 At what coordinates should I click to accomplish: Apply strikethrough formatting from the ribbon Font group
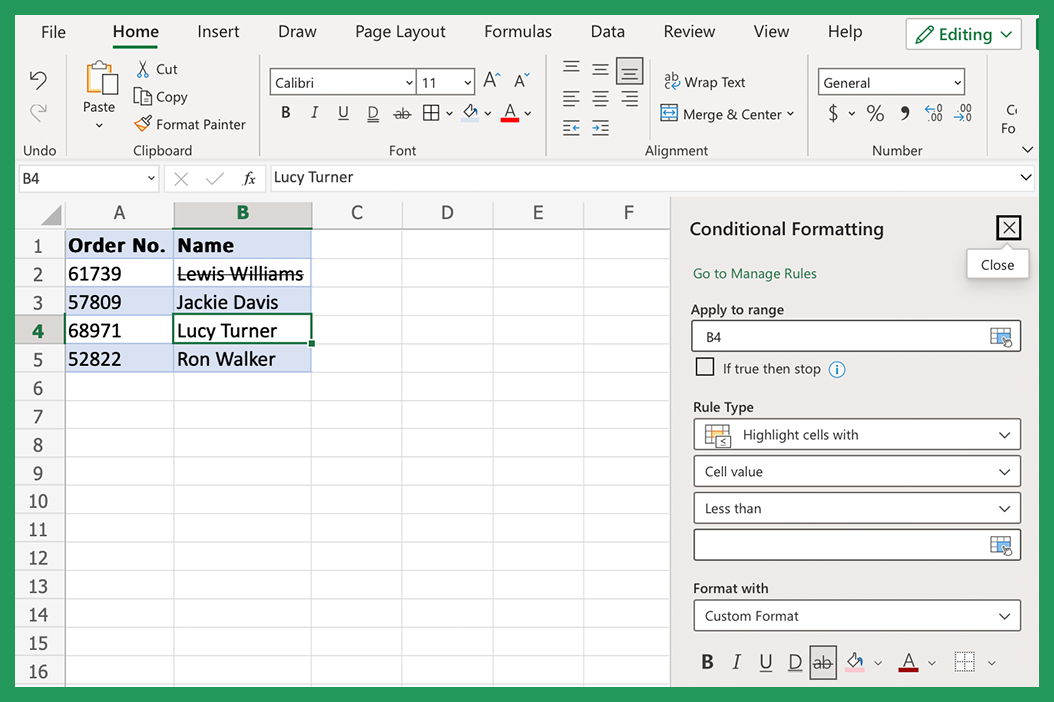401,113
